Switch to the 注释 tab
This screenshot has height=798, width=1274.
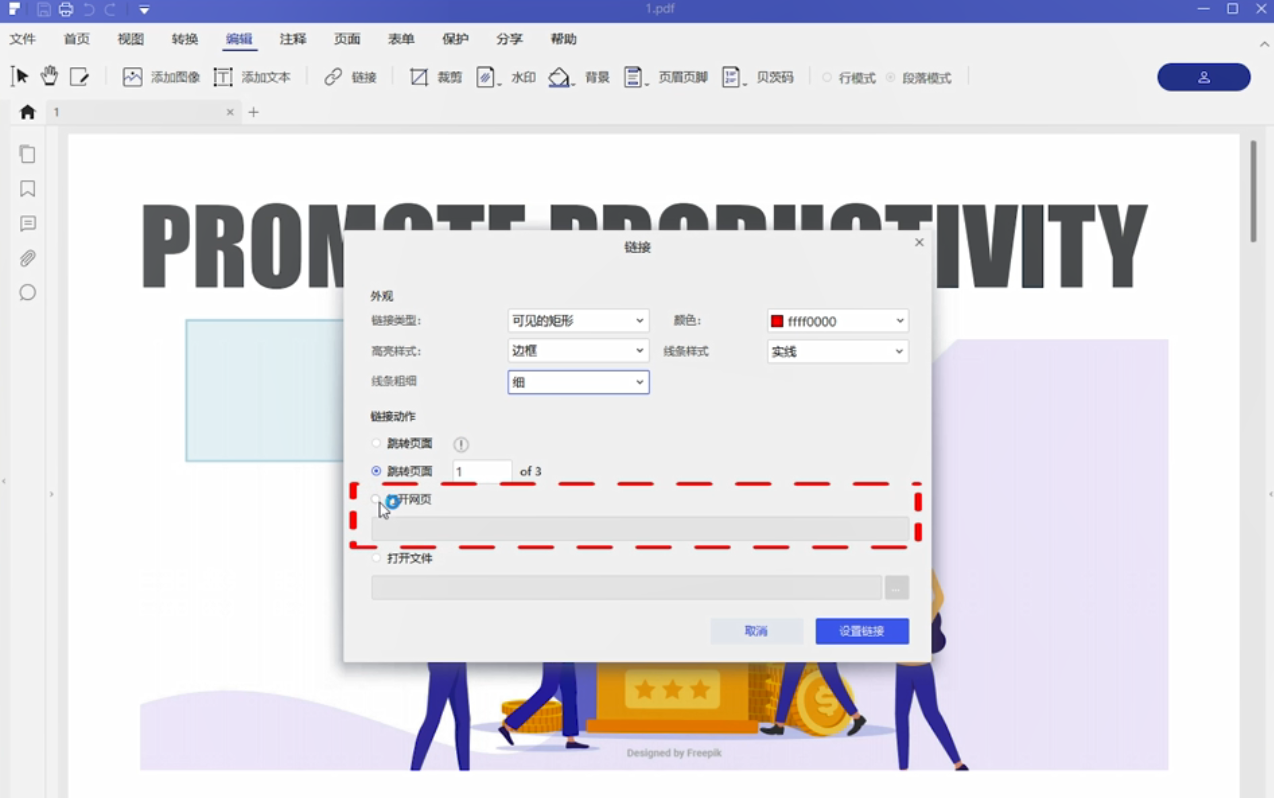(293, 39)
